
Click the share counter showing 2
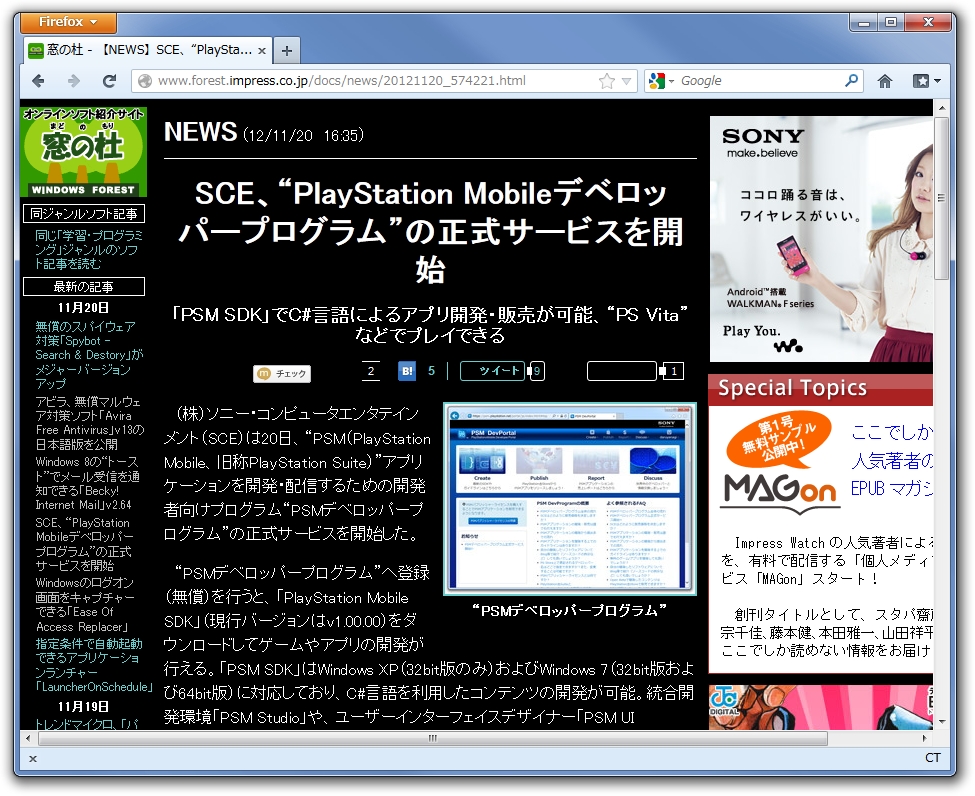[x=371, y=371]
